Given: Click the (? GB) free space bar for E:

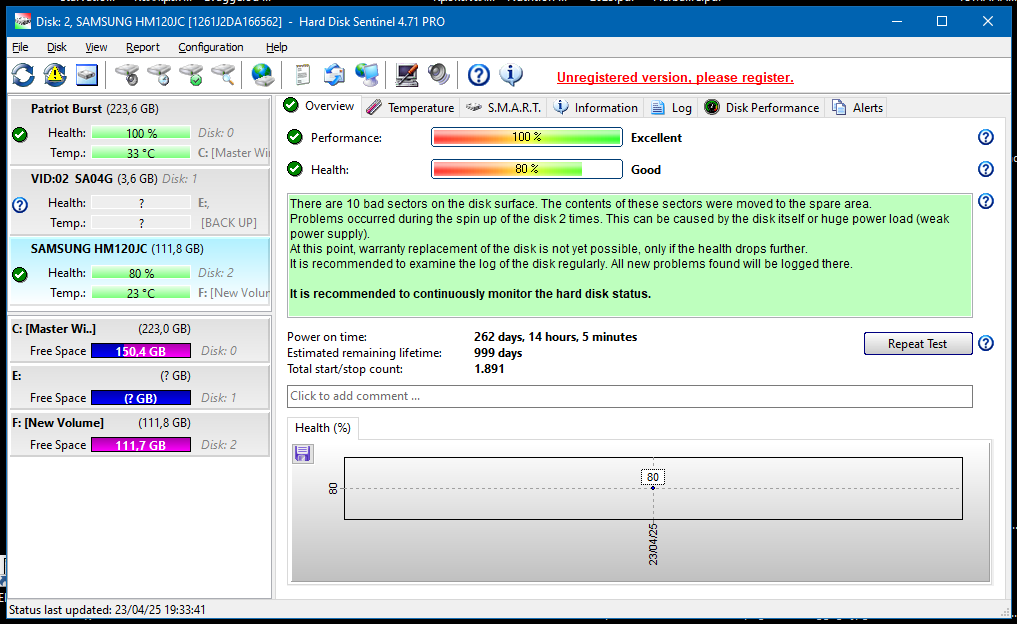Looking at the screenshot, I should [141, 398].
